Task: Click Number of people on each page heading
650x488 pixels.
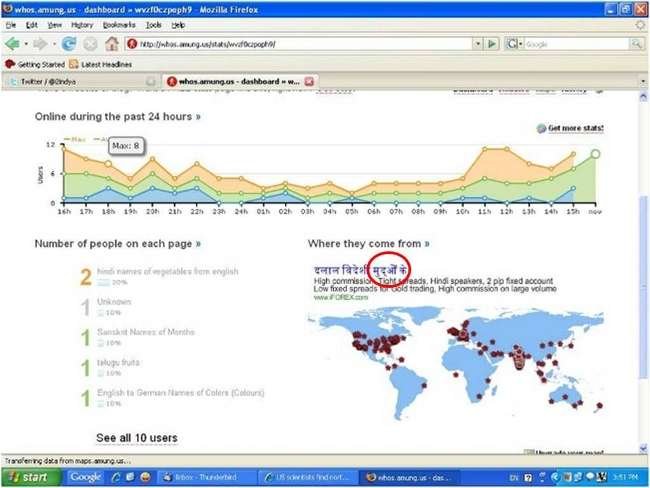Action: click(x=118, y=243)
